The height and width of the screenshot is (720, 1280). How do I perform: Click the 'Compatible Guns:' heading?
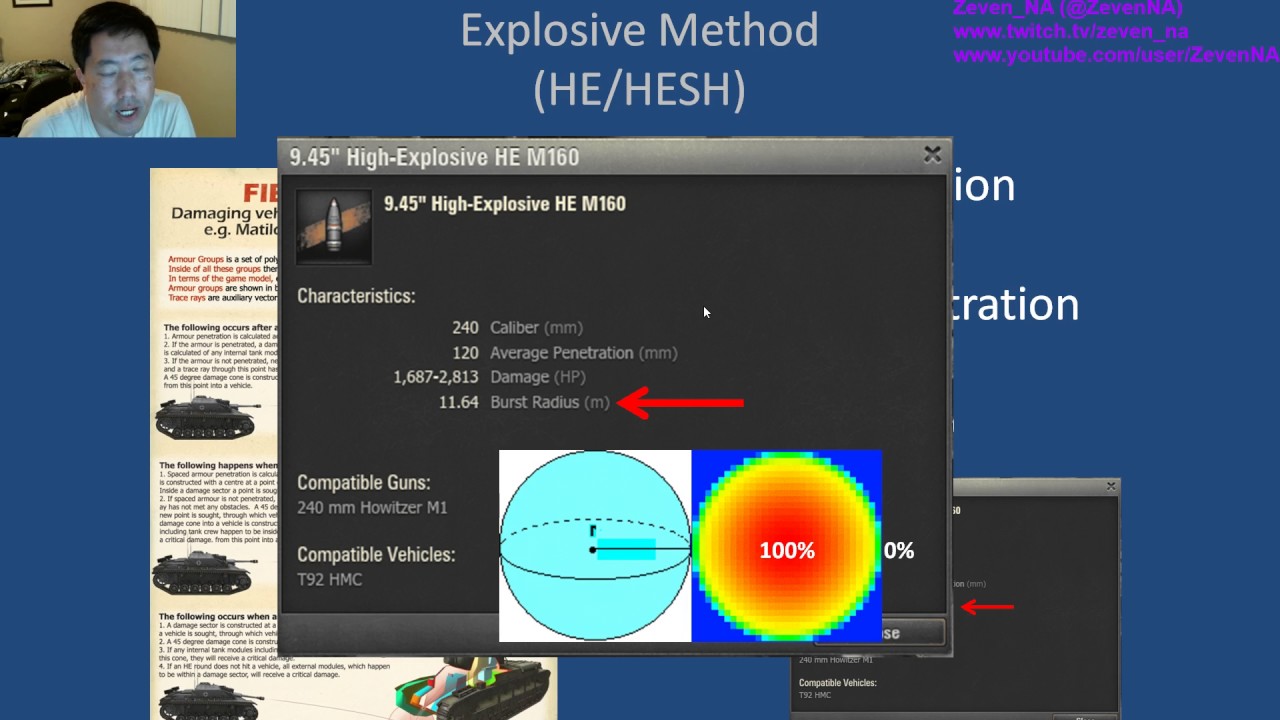(x=364, y=482)
